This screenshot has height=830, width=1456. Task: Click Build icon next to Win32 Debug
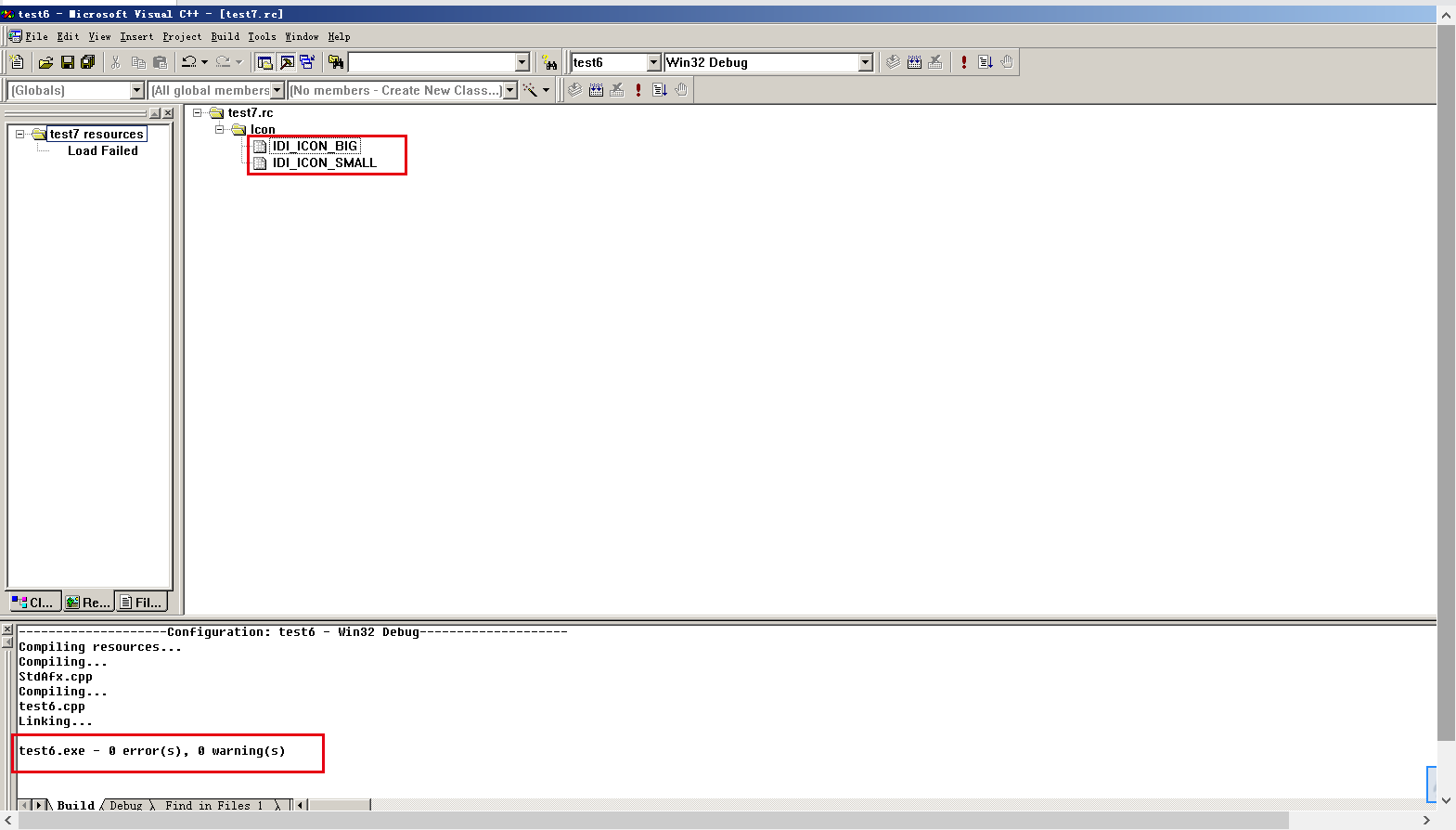[x=914, y=62]
